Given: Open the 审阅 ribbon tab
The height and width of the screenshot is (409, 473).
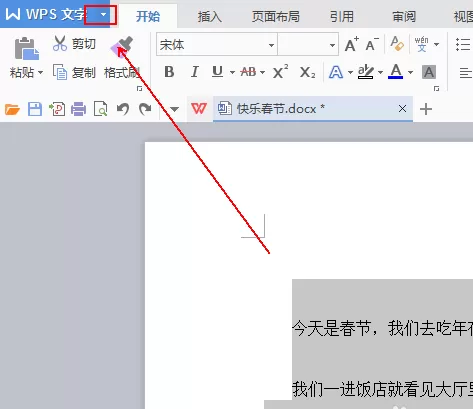Looking at the screenshot, I should point(404,16).
